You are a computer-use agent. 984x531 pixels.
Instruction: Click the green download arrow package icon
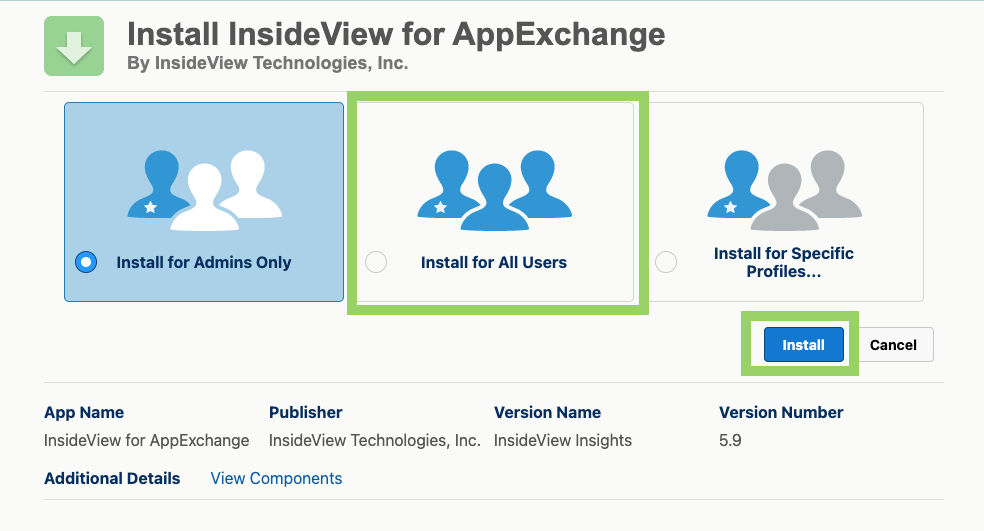73,46
